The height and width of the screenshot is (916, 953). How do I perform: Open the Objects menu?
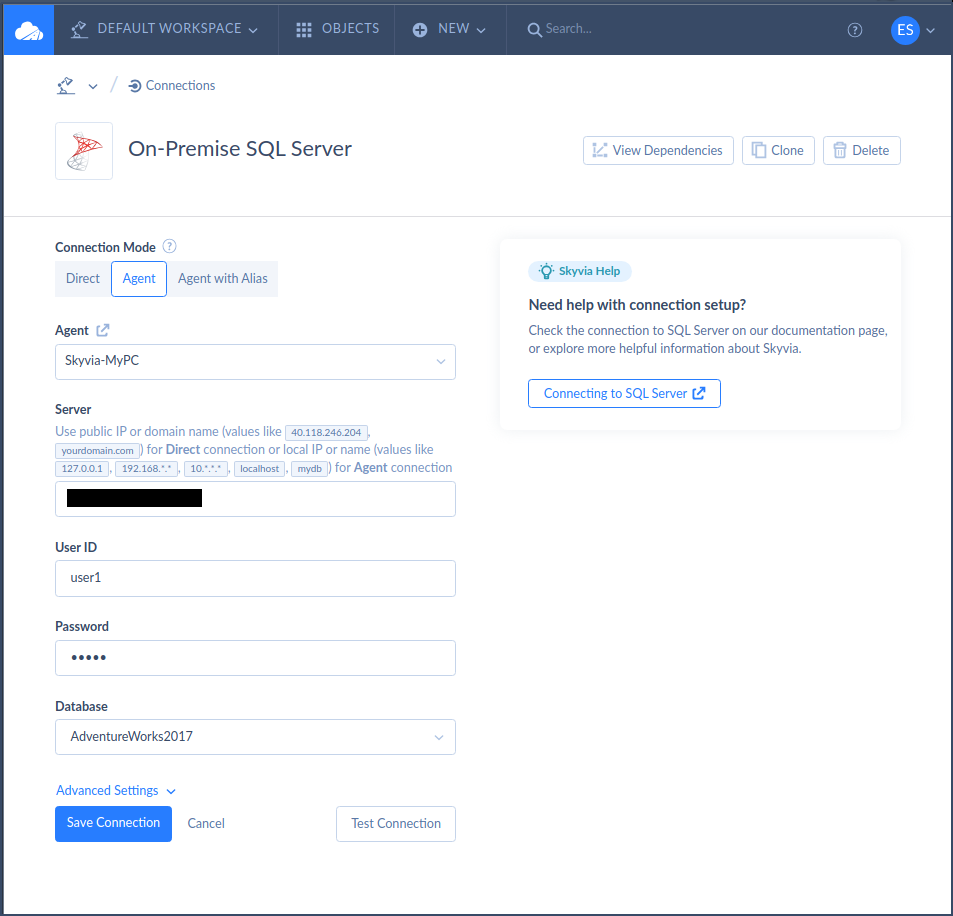(337, 29)
